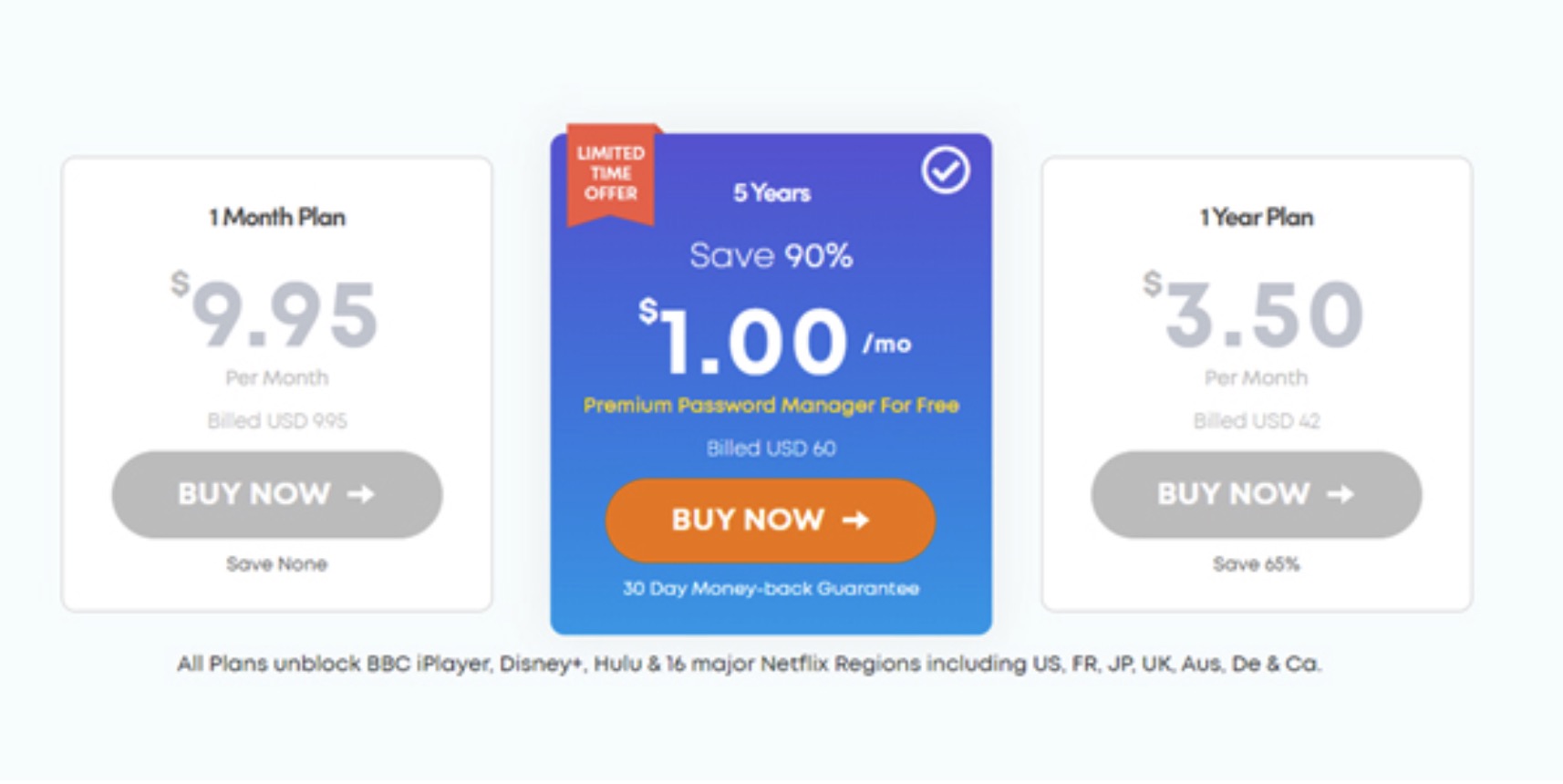Click the Limited Time Offer ribbon badge

click(x=611, y=173)
